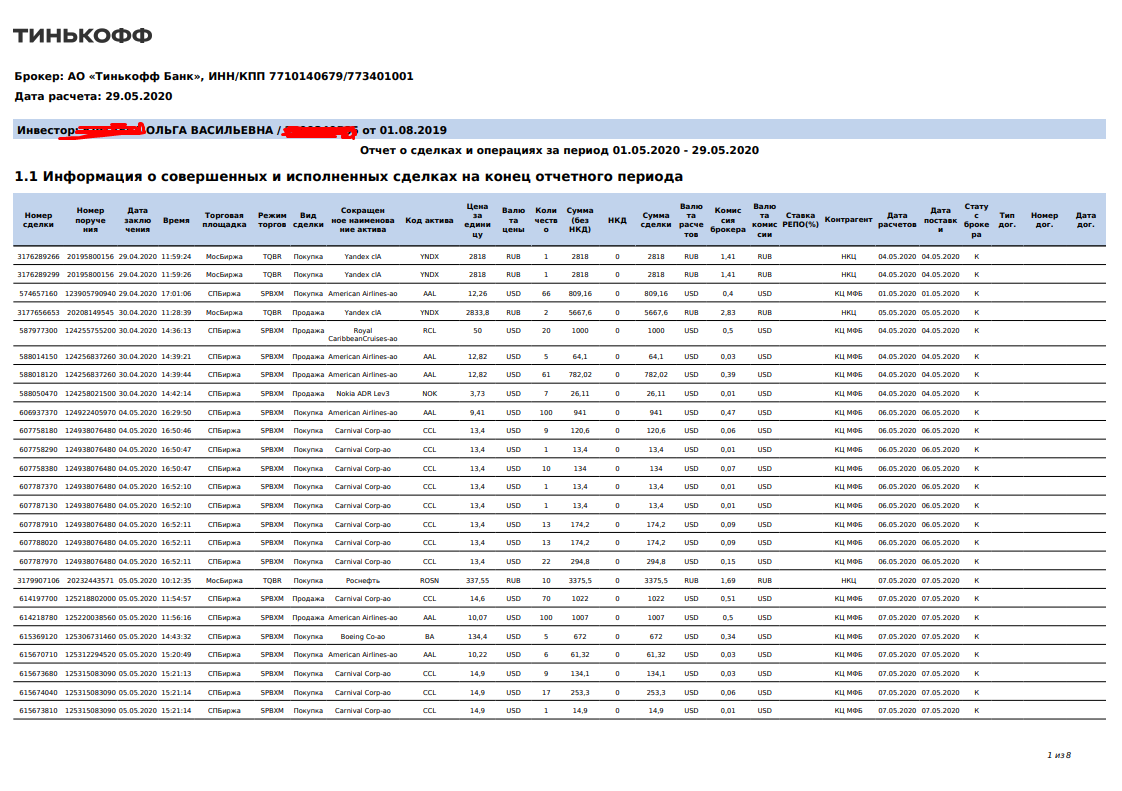Click the unit price 12,26

477,293
